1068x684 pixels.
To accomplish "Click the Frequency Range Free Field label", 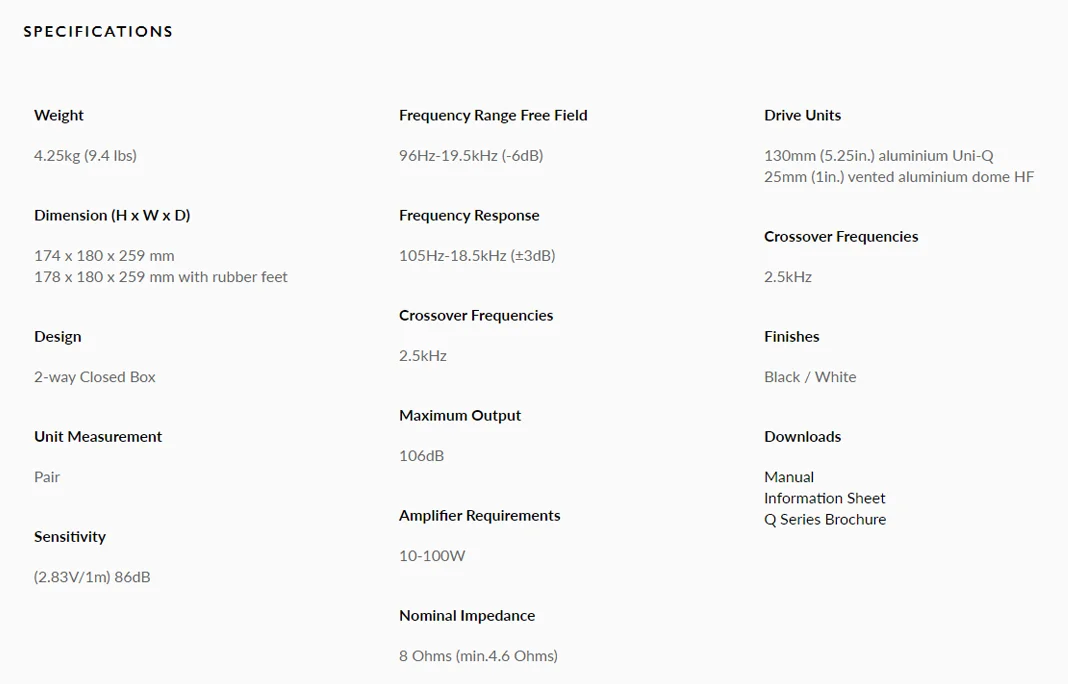I will [x=493, y=115].
